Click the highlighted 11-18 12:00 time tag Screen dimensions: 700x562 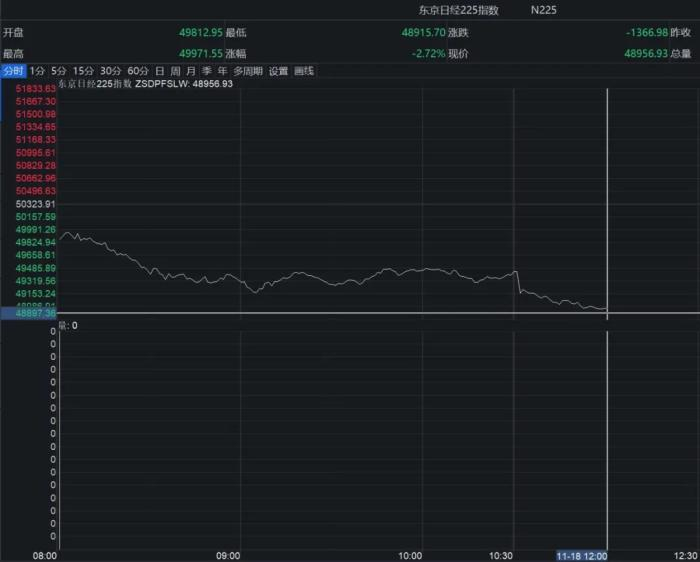coord(582,556)
